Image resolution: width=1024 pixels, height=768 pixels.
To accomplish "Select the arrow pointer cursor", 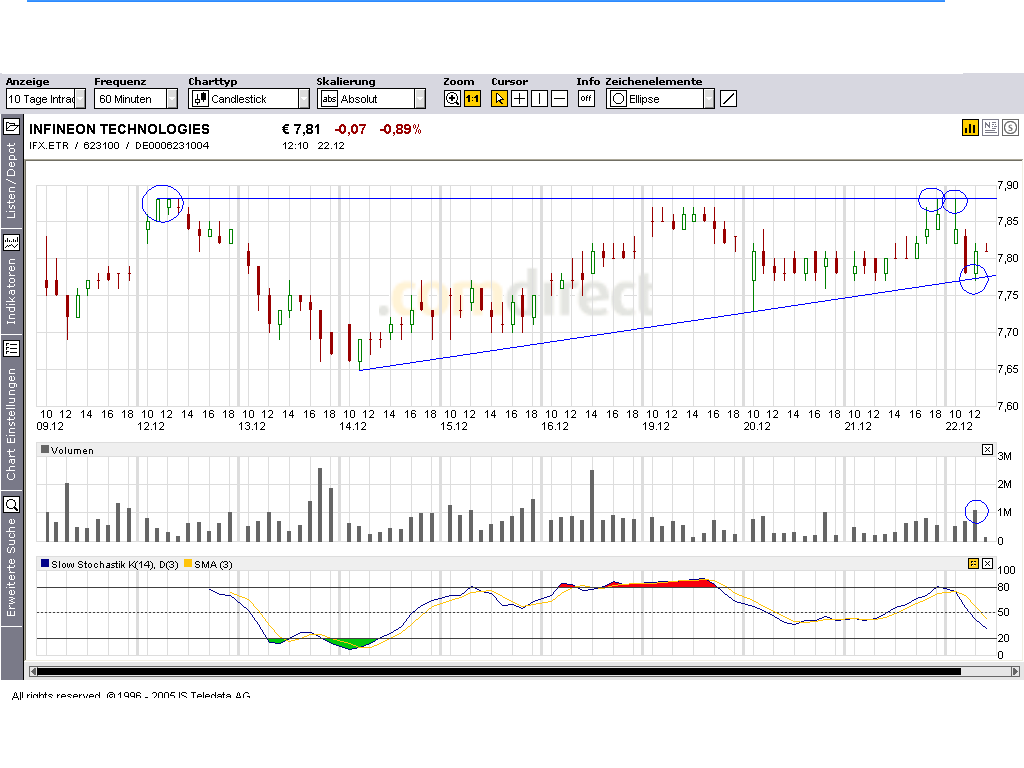I will click(x=499, y=99).
